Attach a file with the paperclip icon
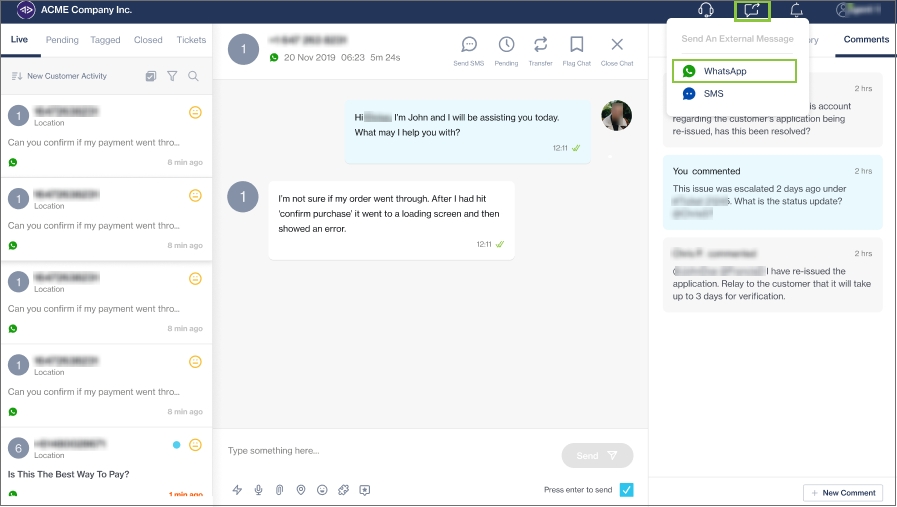Image resolution: width=897 pixels, height=507 pixels. coord(280,490)
